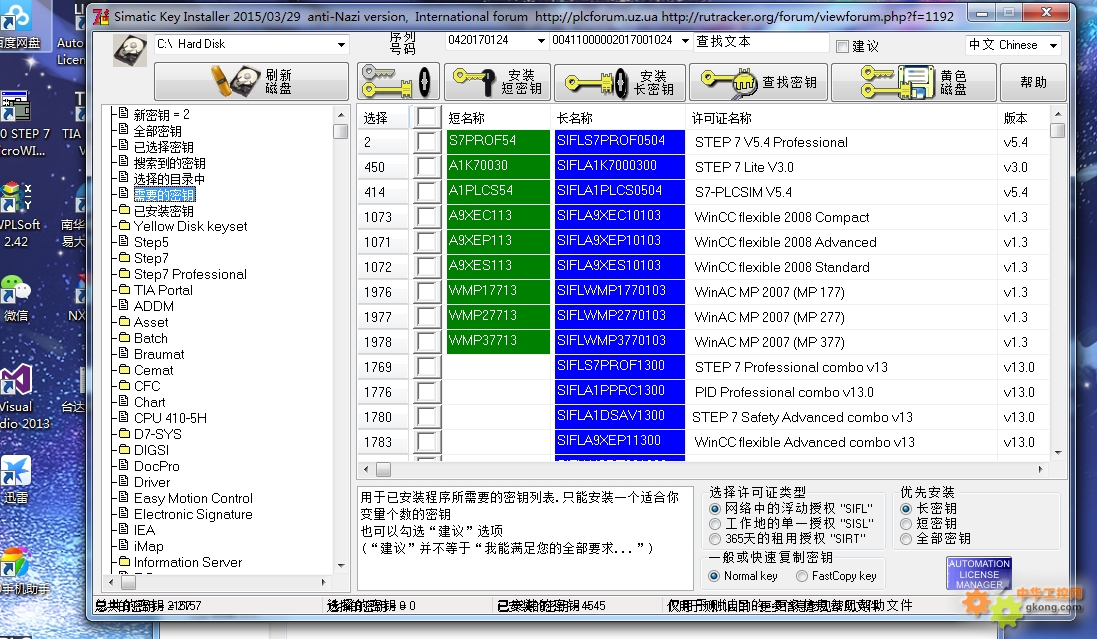This screenshot has width=1097, height=639.
Task: Click the 安装短密钥 button
Action: [x=497, y=82]
